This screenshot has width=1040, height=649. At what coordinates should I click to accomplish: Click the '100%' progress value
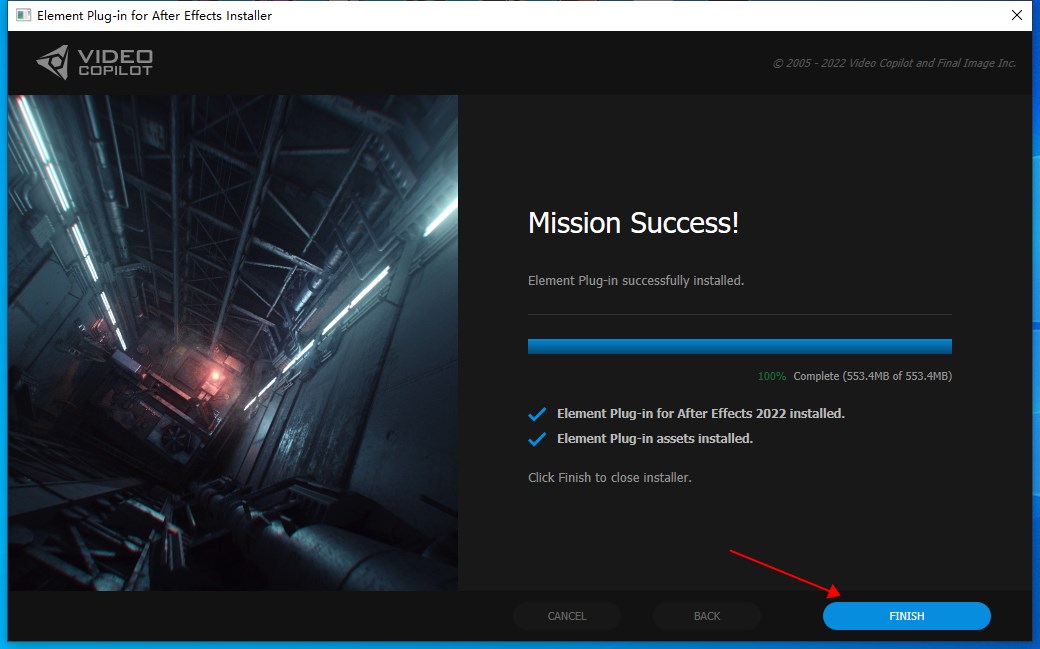pos(772,376)
